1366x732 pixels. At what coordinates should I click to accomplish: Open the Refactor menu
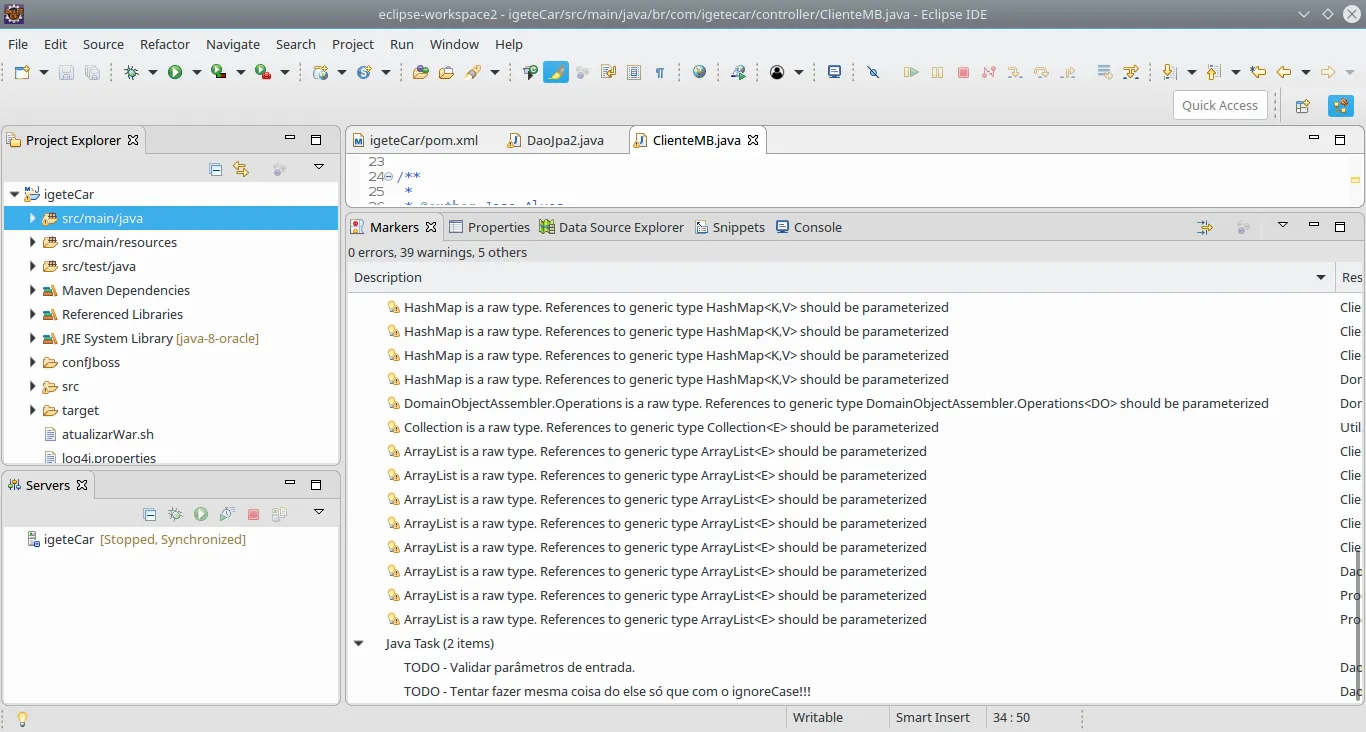[x=165, y=44]
